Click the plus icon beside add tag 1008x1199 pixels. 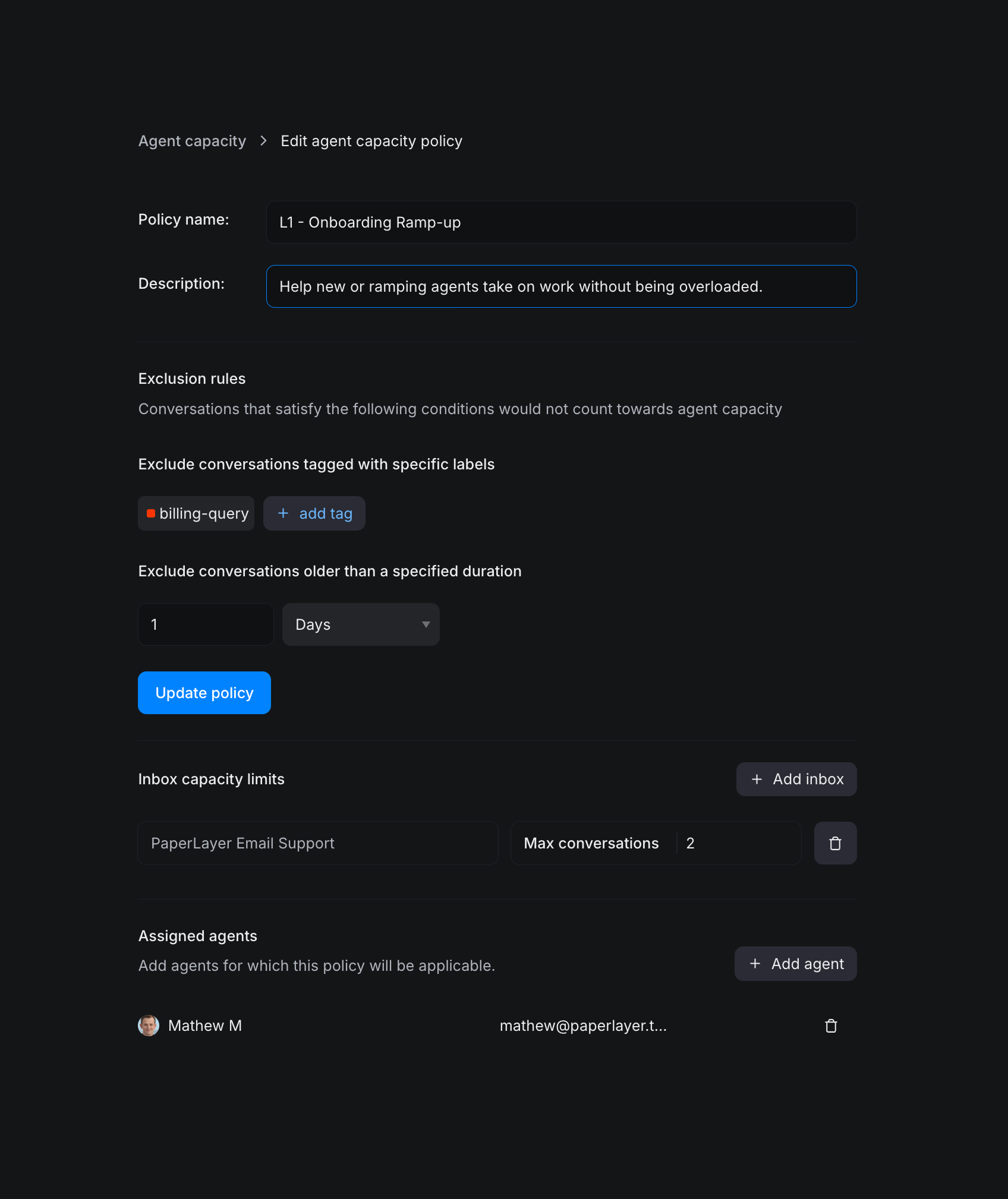pyautogui.click(x=283, y=513)
